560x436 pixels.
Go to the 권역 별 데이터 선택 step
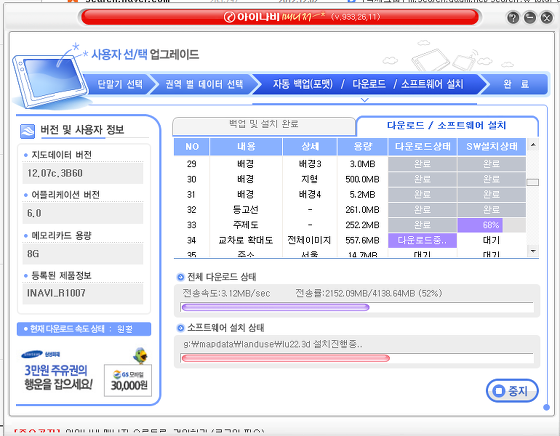coord(204,84)
